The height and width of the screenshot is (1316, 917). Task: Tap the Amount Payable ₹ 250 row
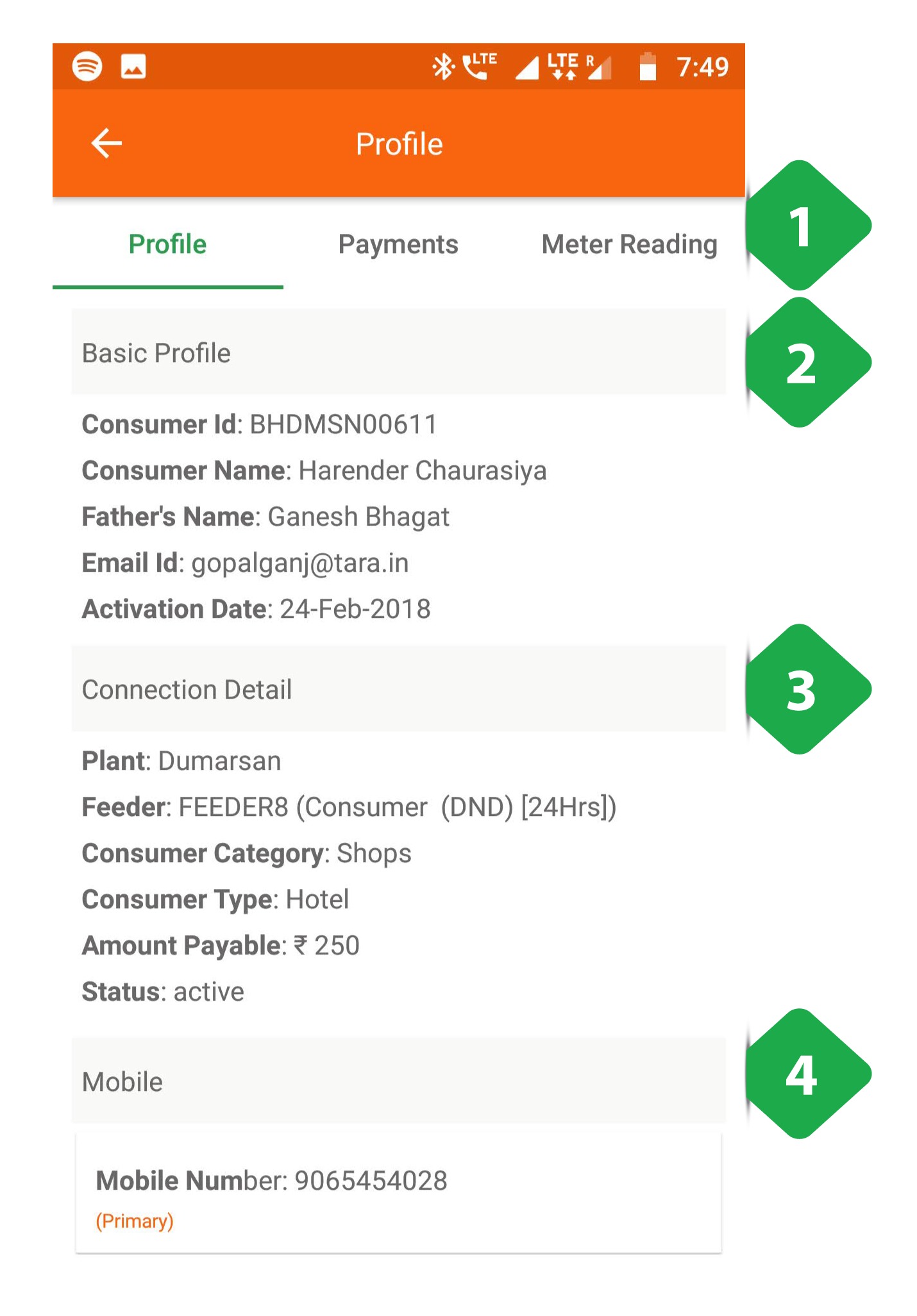pos(221,945)
